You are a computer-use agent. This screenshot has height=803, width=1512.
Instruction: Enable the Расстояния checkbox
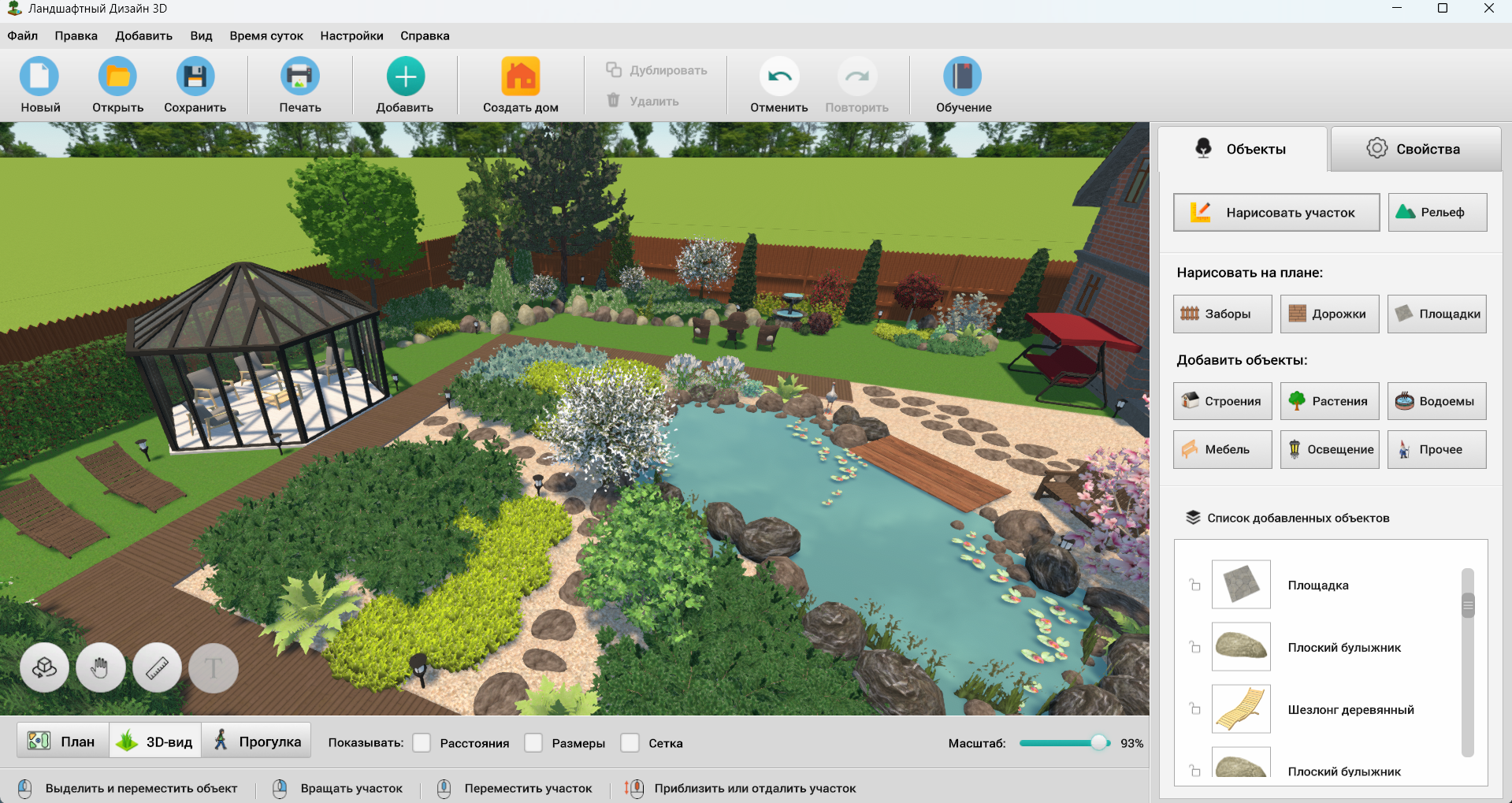pos(422,743)
